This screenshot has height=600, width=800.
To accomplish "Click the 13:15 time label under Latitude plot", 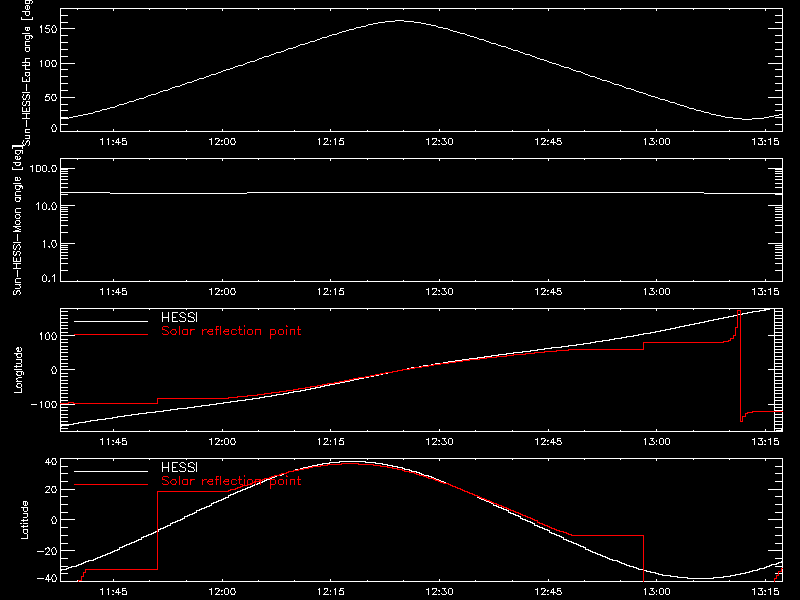I will (765, 591).
